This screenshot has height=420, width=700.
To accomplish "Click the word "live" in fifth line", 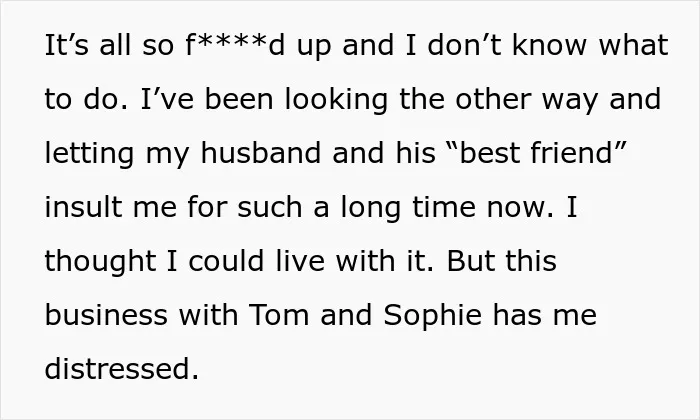I will (300, 261).
